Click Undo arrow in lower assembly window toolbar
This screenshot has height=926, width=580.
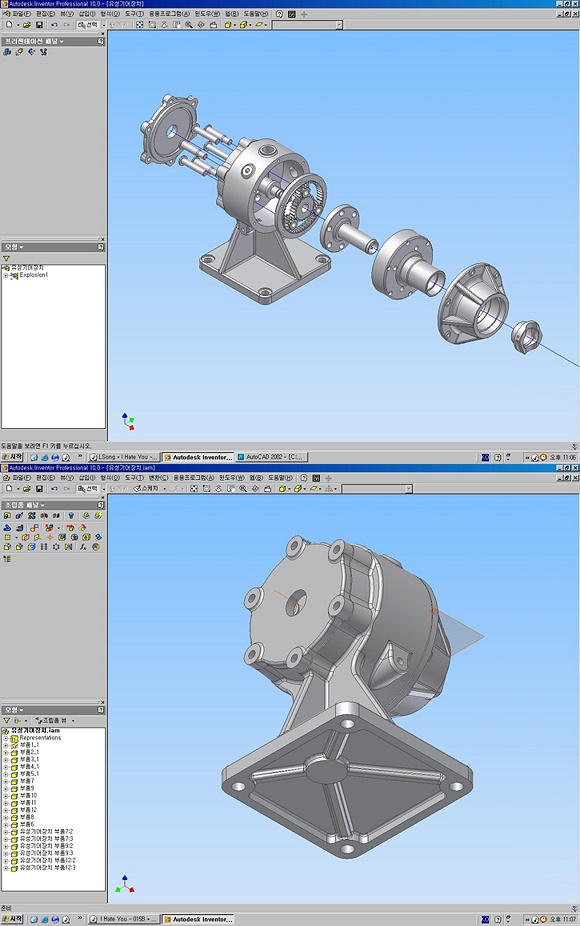coord(54,488)
